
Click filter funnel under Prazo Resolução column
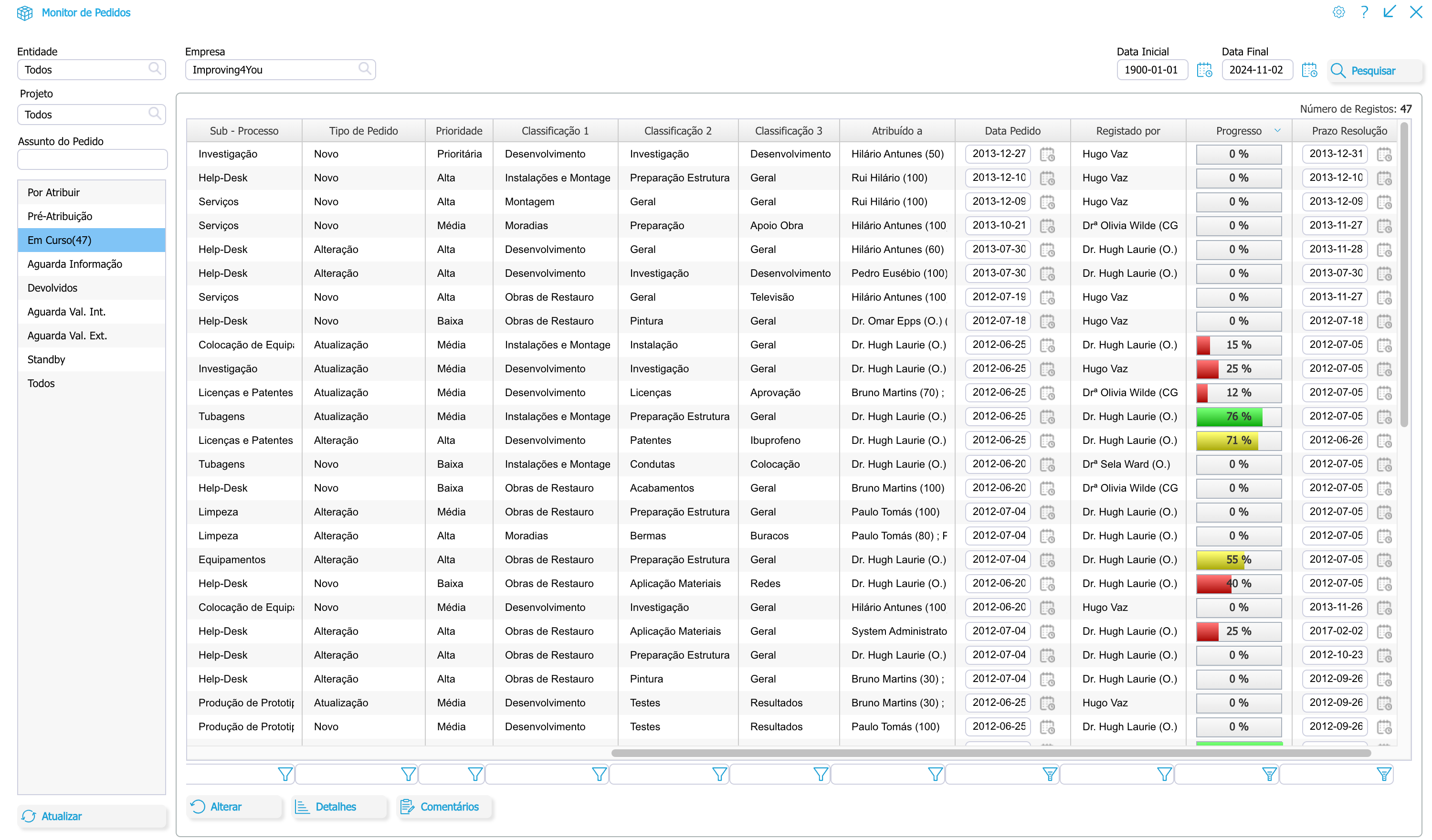[1384, 774]
